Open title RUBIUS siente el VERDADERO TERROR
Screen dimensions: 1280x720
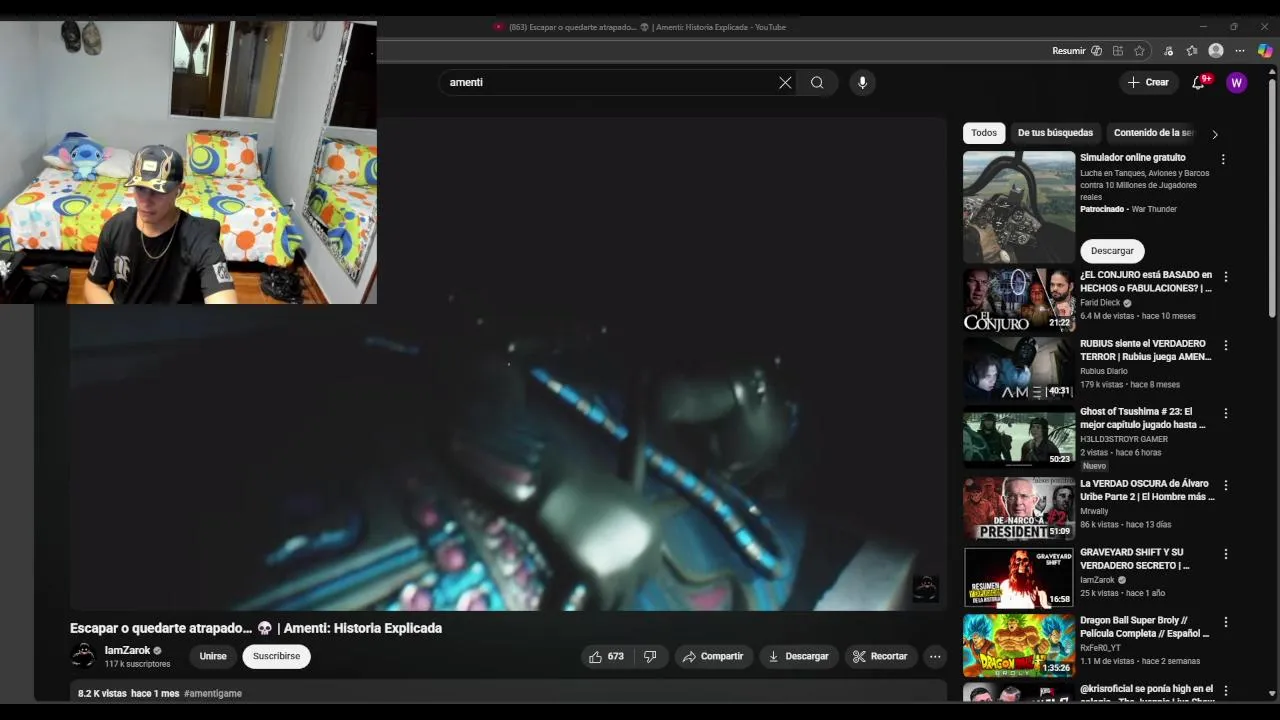pyautogui.click(x=1146, y=350)
